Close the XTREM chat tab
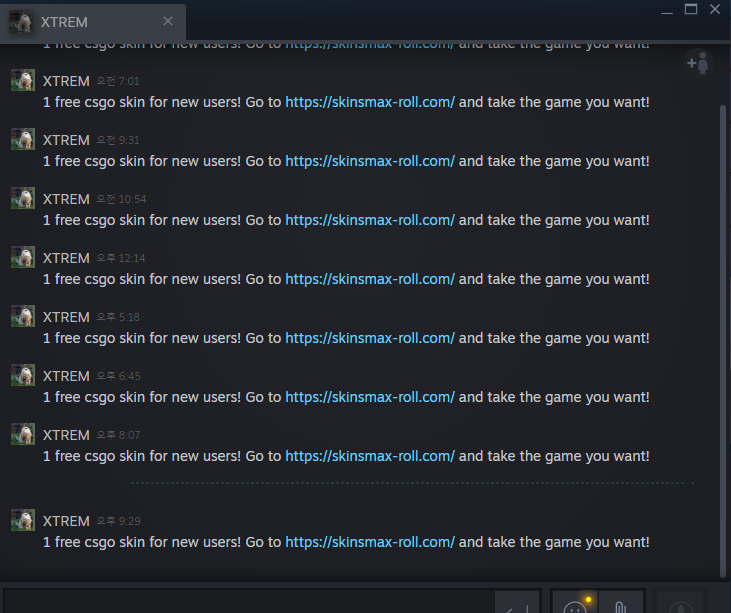The height and width of the screenshot is (613, 731). (x=168, y=21)
